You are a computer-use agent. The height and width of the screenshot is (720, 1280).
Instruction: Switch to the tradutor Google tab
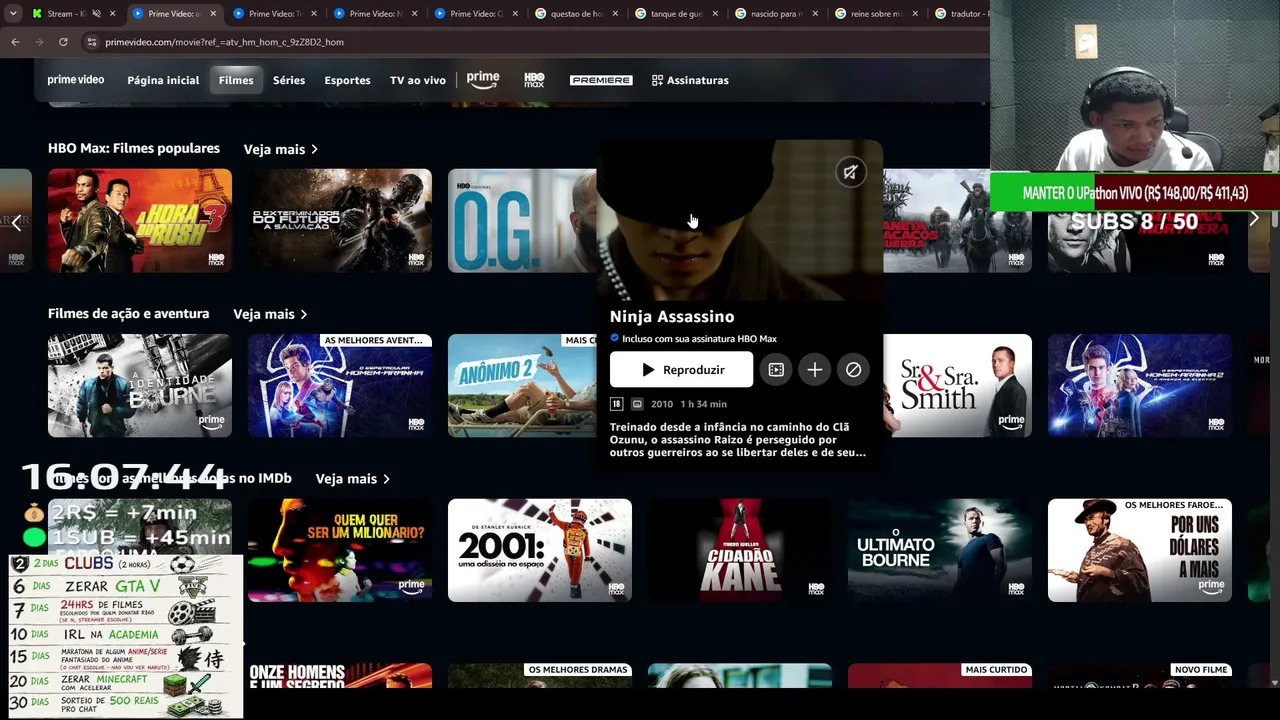coord(960,14)
